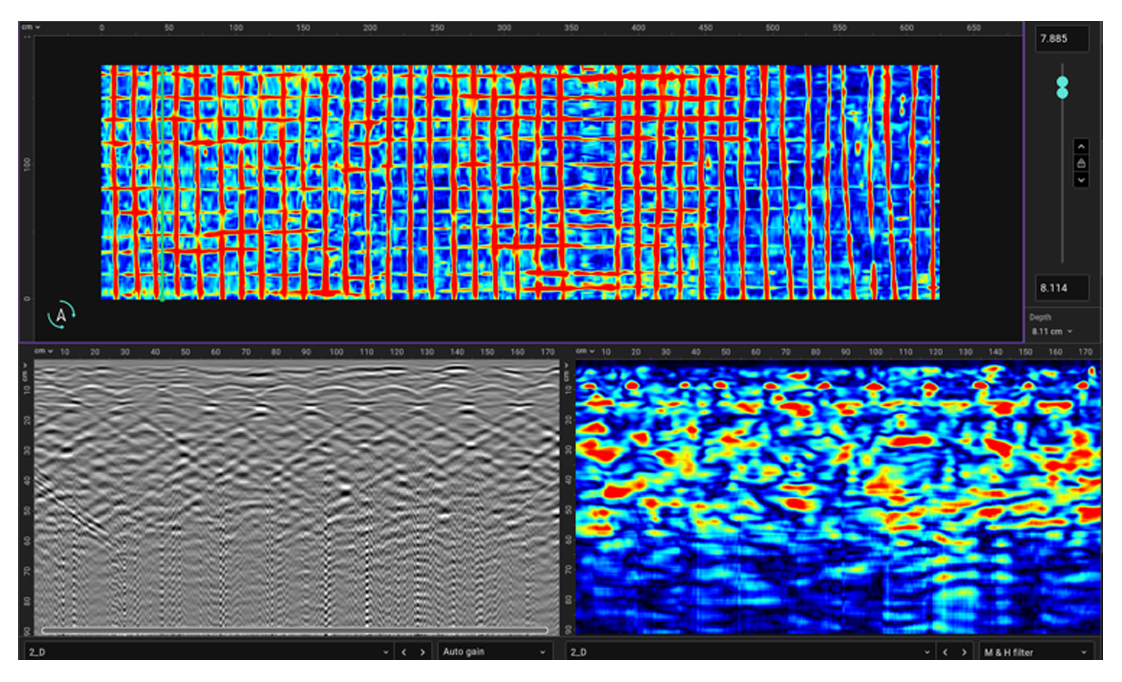The width and height of the screenshot is (1122, 682).
Task: Open the M & H filter dropdown
Action: pos(1035,652)
